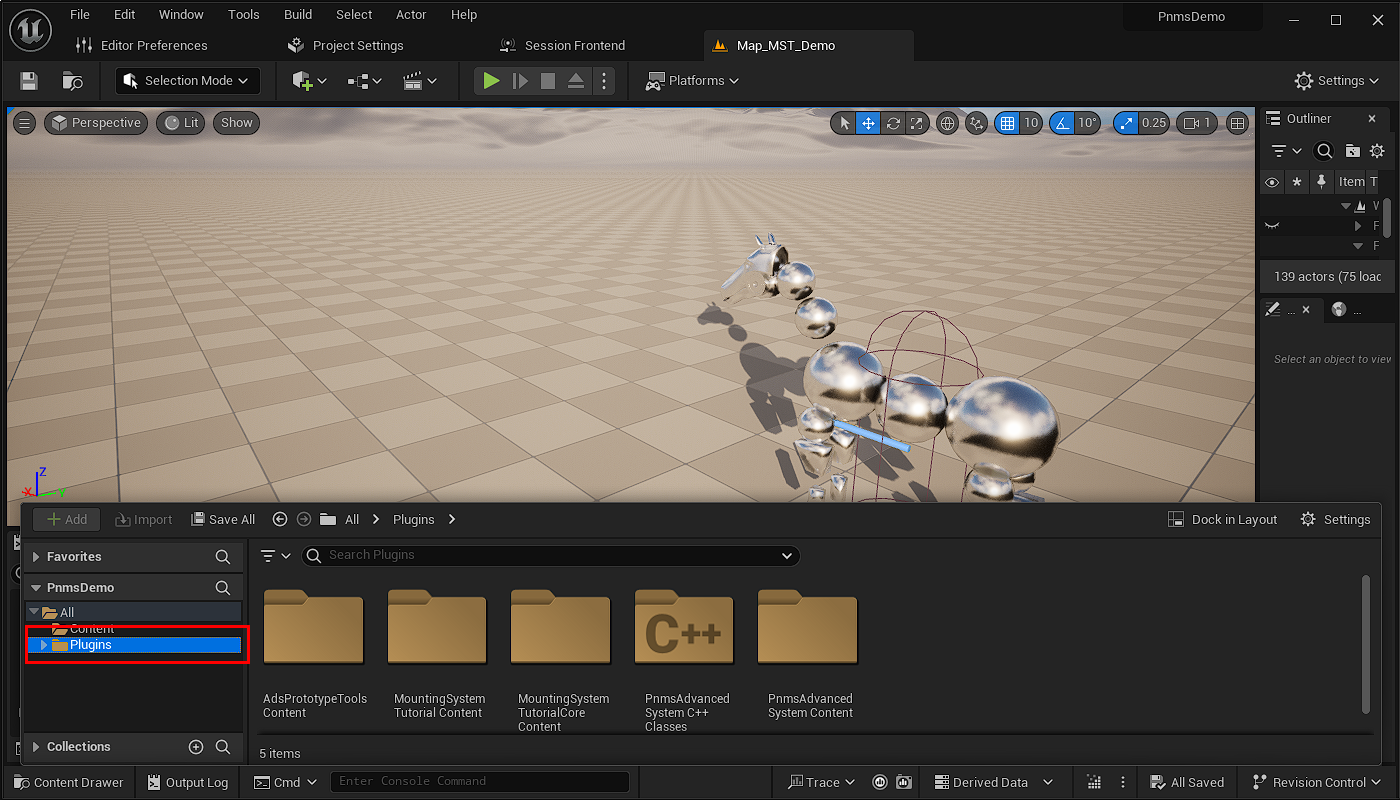
Task: Toggle scale snapping in viewport
Action: pos(1126,123)
